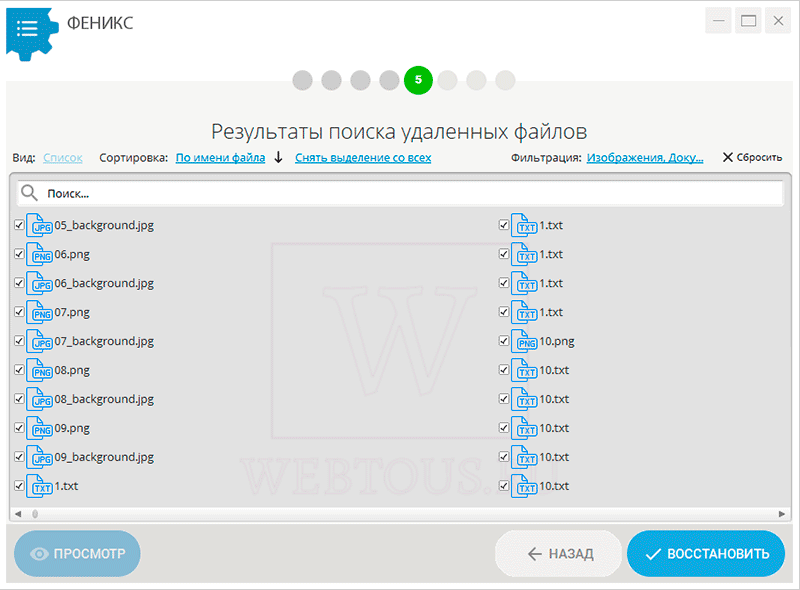
Task: Click the PNG icon of 07.png
Action: (x=39, y=312)
